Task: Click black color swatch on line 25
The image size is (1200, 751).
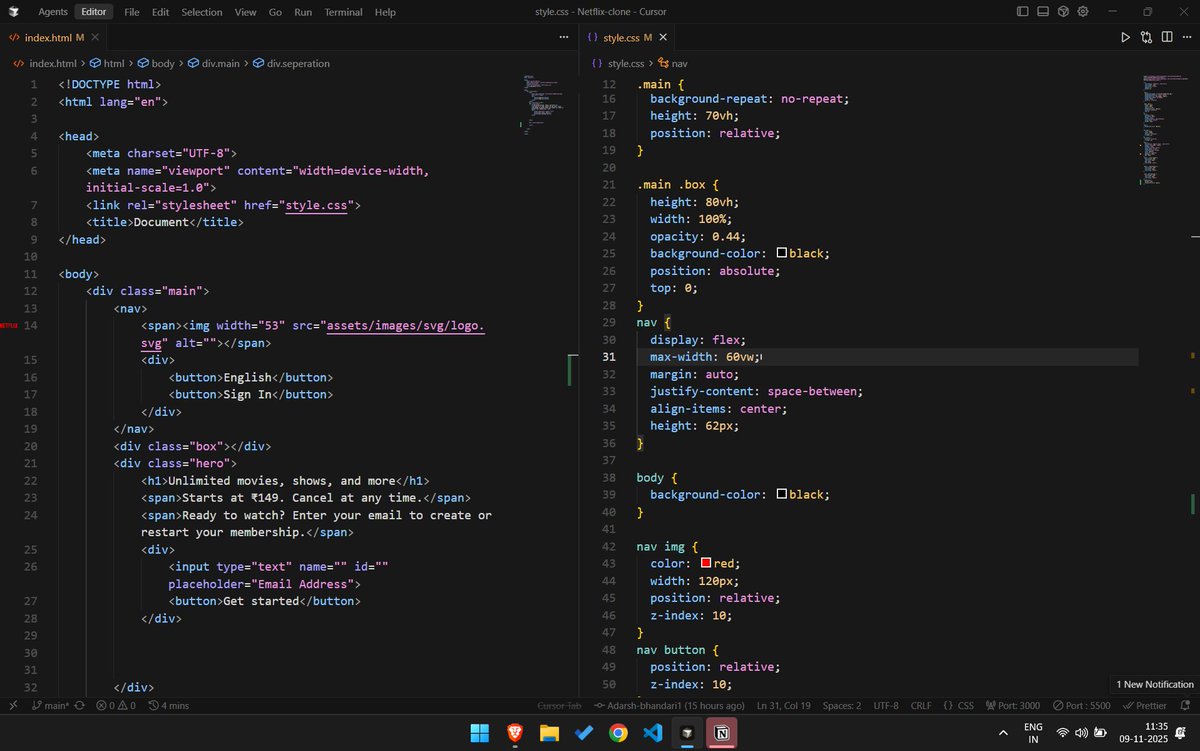Action: [782, 253]
